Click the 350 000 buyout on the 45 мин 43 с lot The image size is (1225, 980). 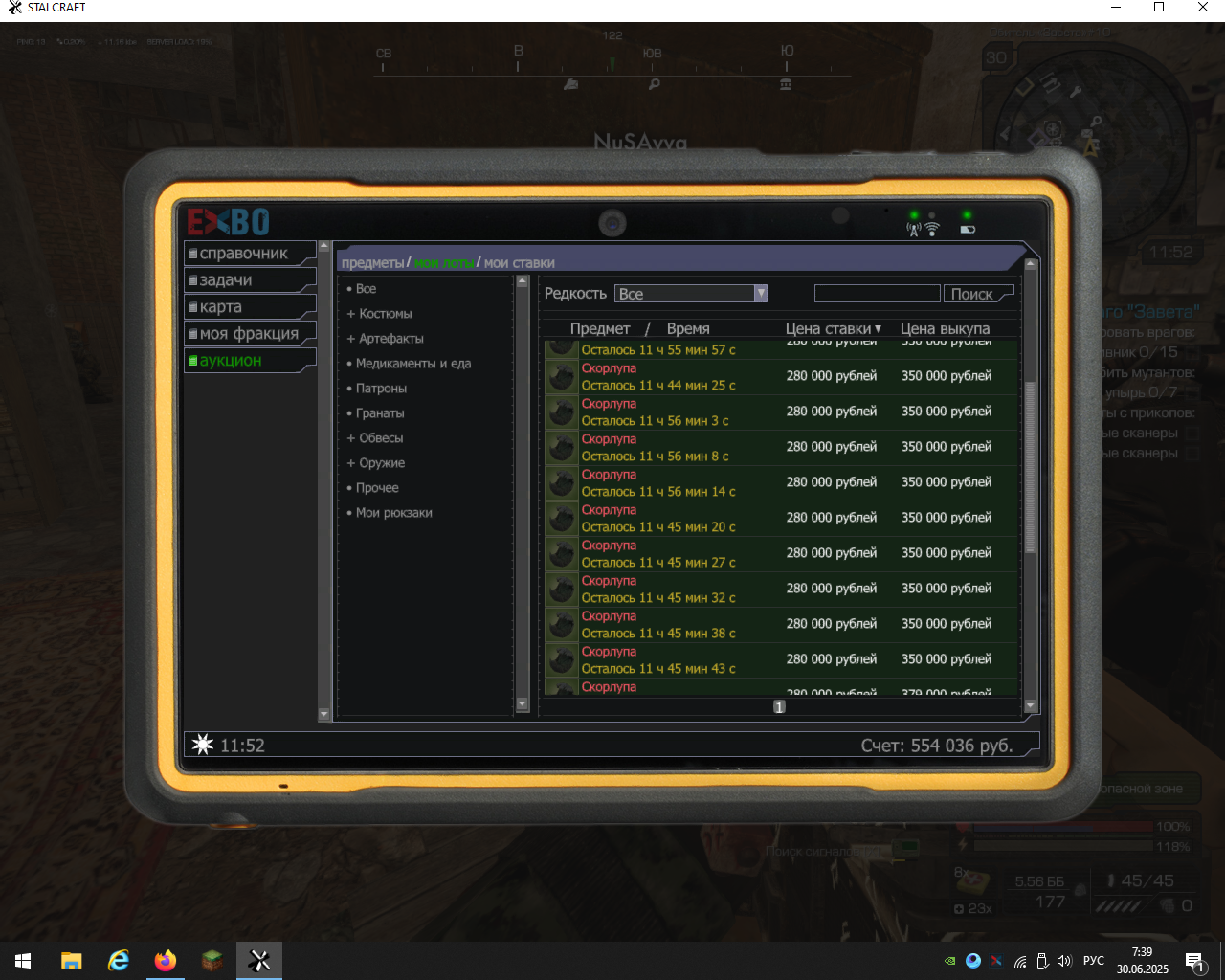coord(947,659)
